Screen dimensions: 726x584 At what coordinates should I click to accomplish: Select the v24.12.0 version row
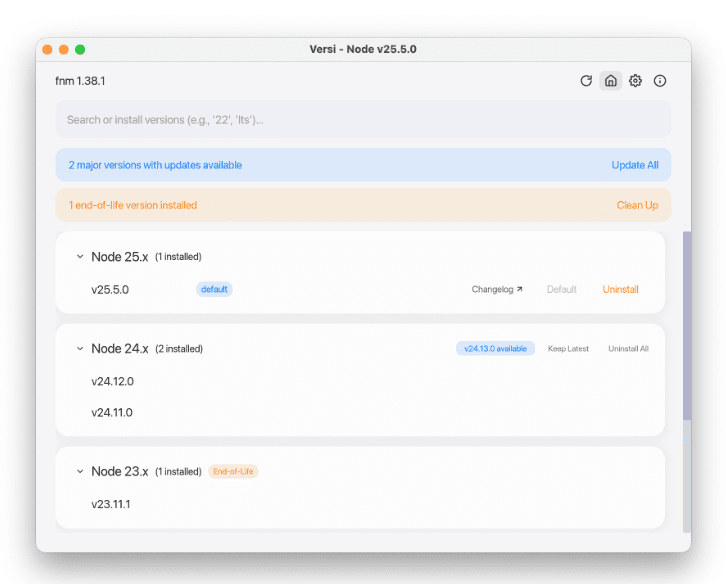pos(112,381)
